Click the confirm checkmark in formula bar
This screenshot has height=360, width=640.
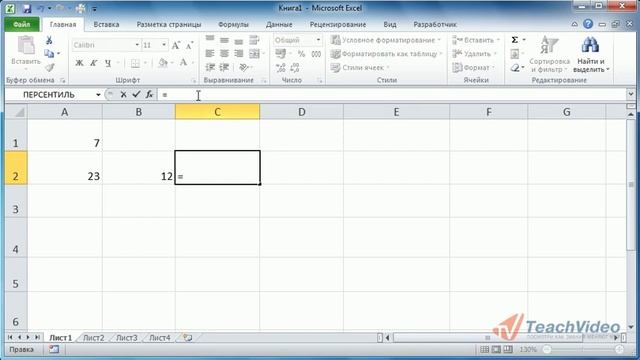tap(136, 95)
